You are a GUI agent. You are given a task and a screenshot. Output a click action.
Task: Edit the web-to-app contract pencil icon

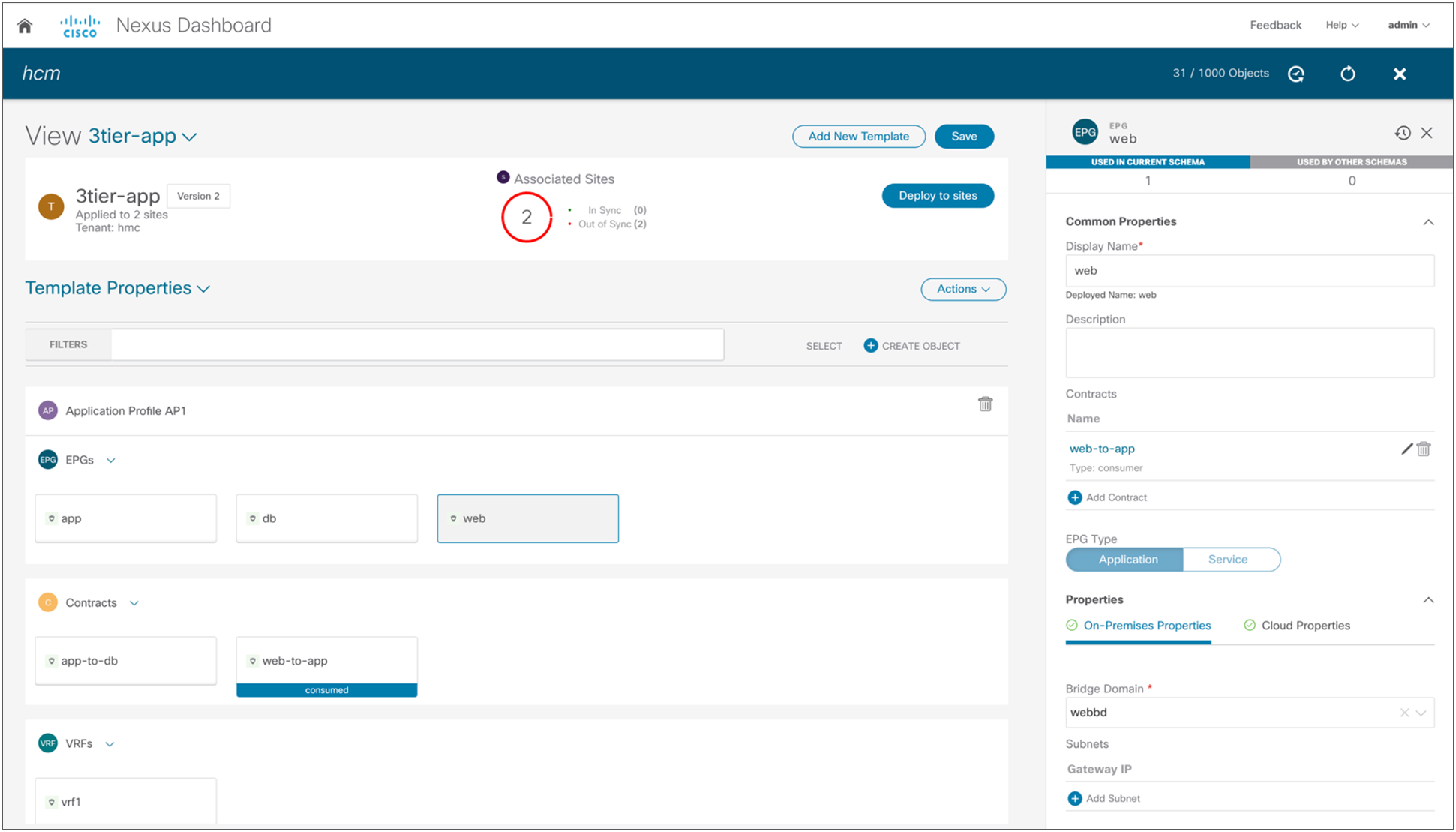pyautogui.click(x=1406, y=449)
